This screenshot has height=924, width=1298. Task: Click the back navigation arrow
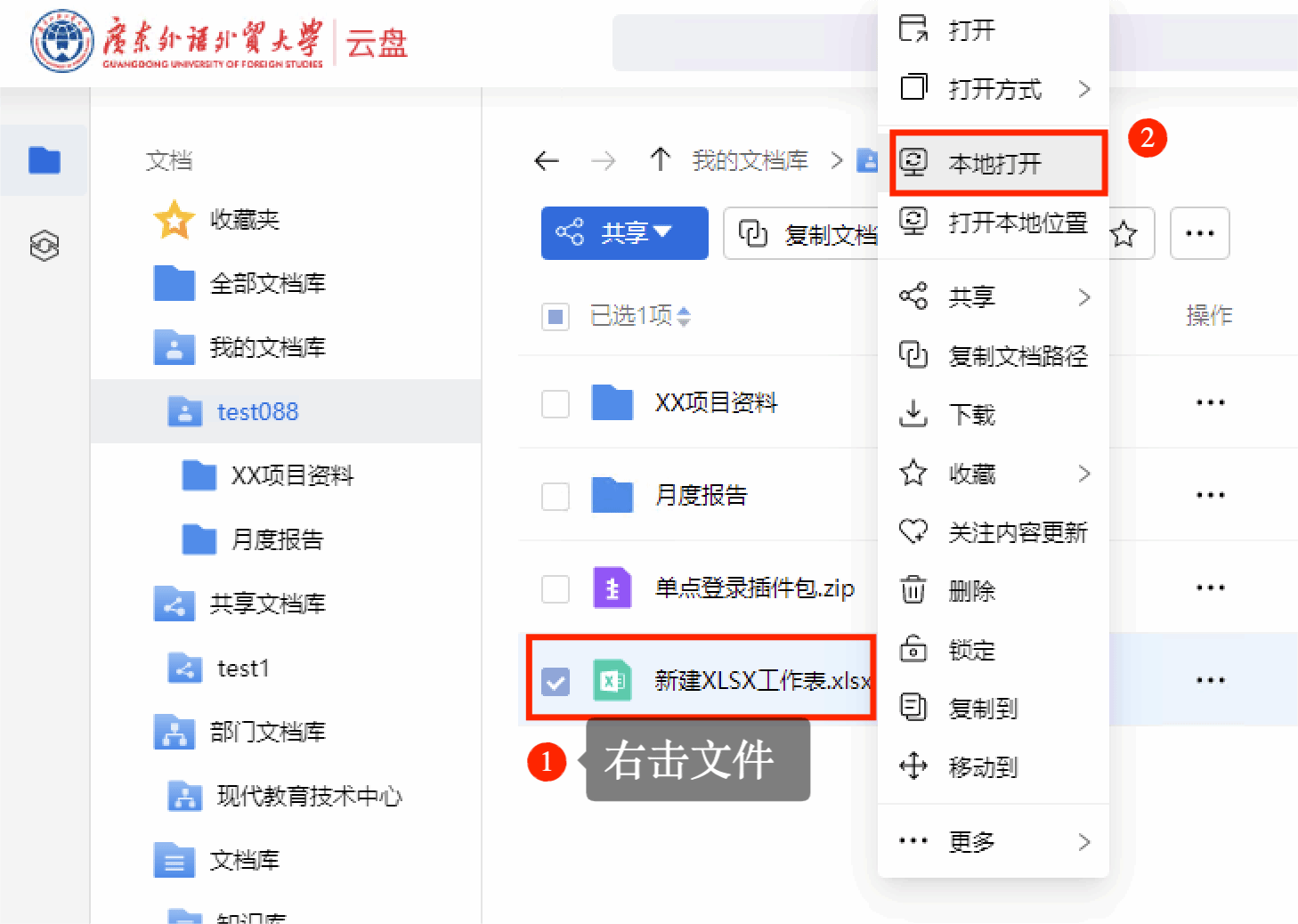coord(547,161)
